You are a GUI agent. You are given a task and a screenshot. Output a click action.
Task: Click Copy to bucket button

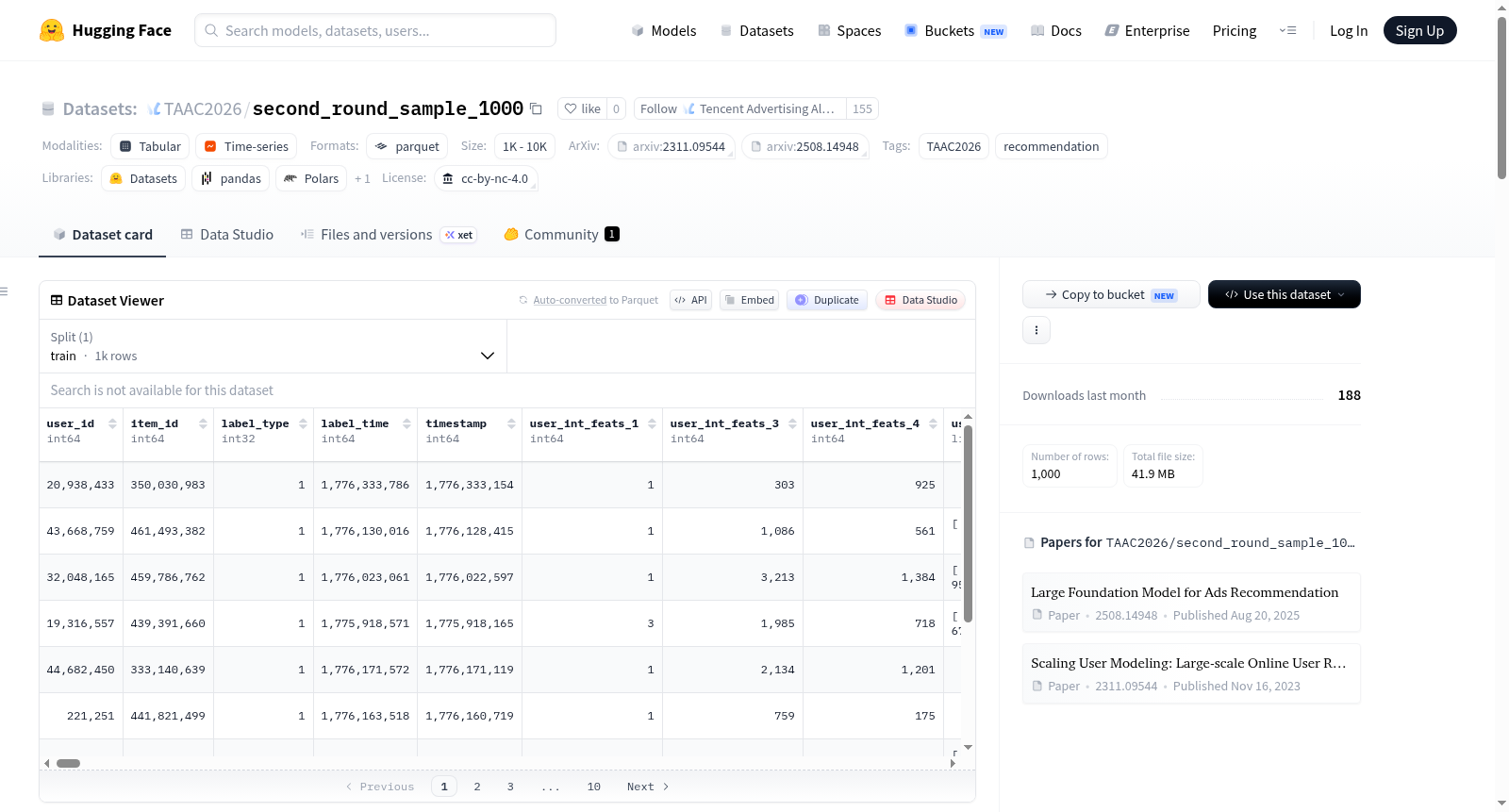1111,294
